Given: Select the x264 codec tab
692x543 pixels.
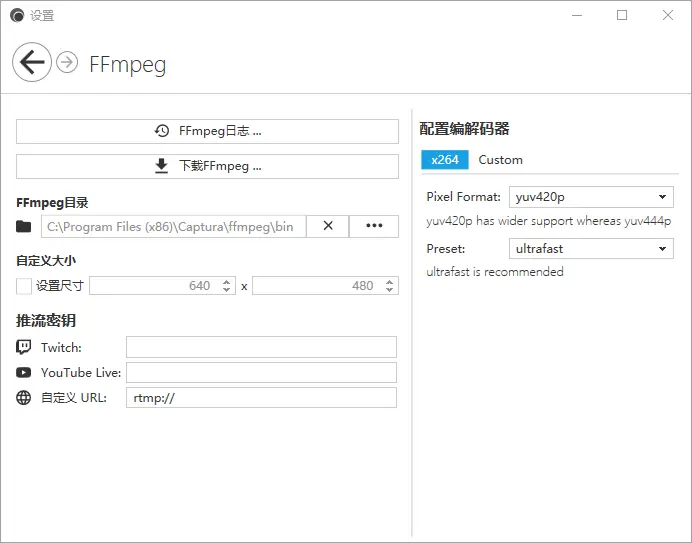Looking at the screenshot, I should (445, 160).
